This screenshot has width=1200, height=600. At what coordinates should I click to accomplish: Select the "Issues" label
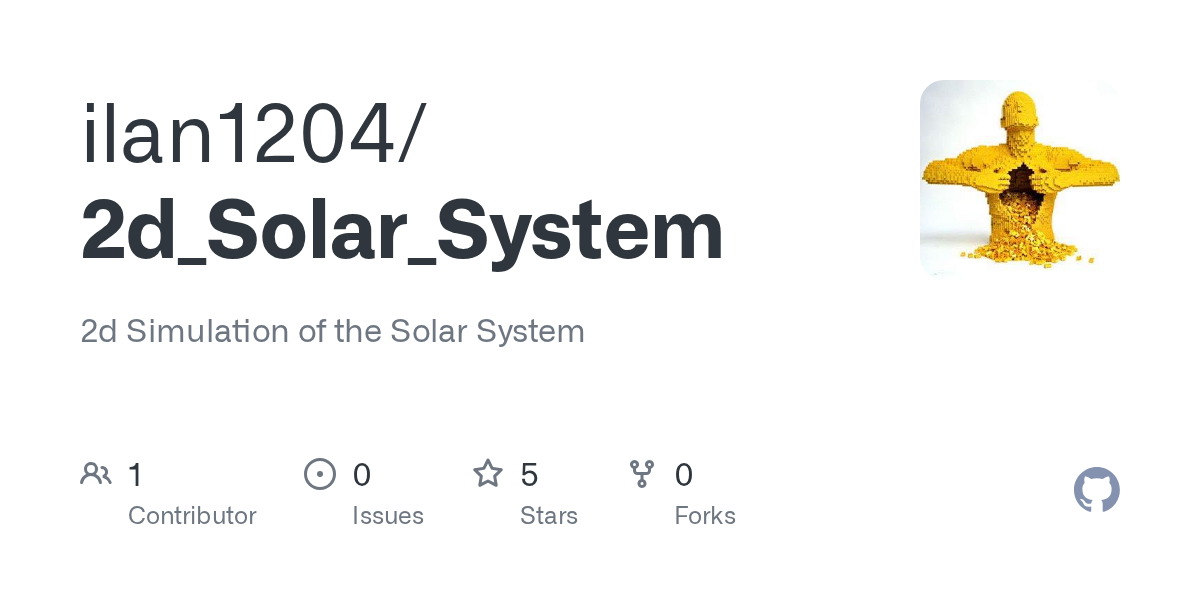388,516
